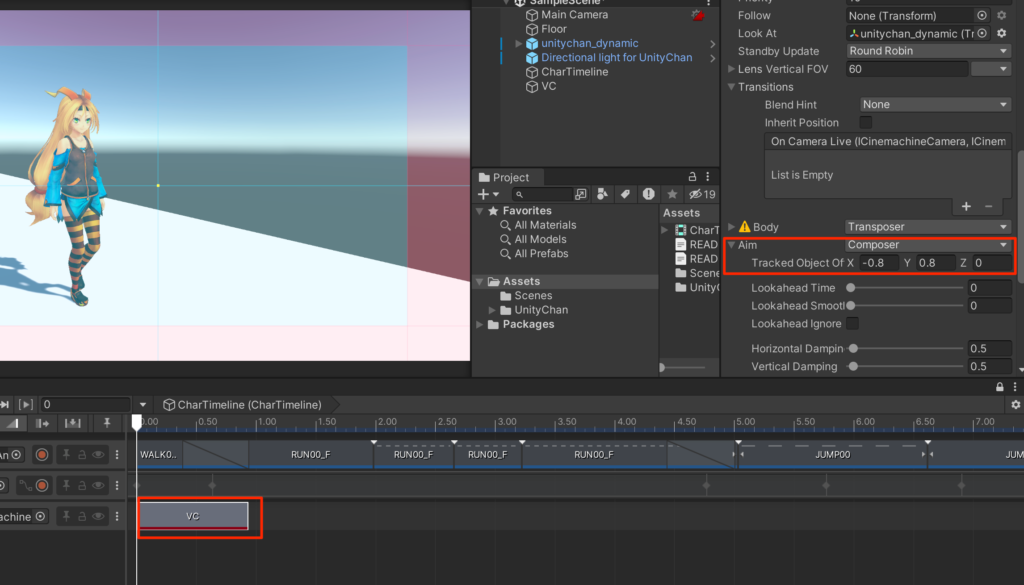The width and height of the screenshot is (1024, 585).
Task: Adjust the Vertical Damping slider
Action: (x=906, y=366)
